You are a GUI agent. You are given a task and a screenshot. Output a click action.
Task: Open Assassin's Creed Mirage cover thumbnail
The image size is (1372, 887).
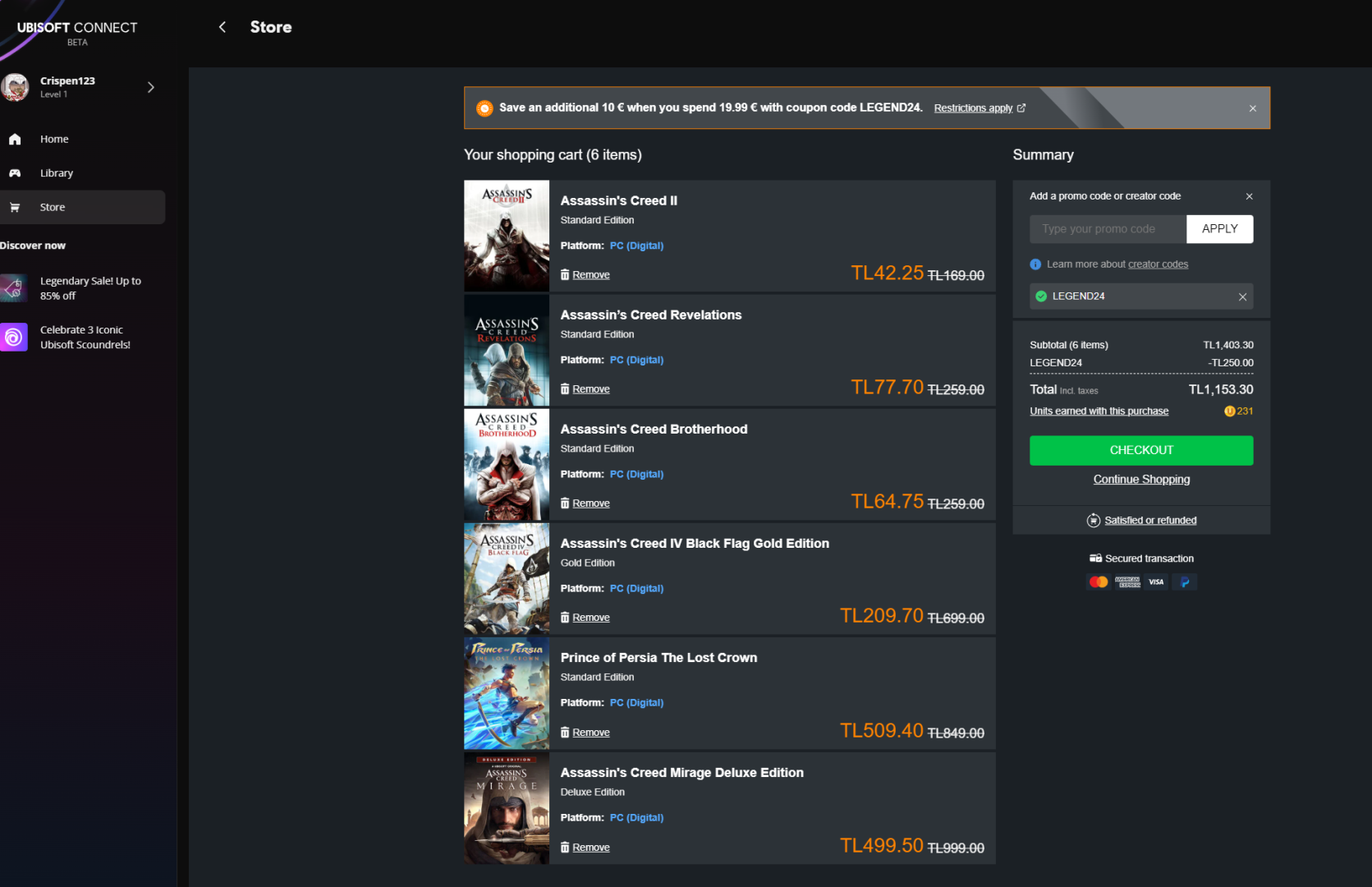point(507,808)
